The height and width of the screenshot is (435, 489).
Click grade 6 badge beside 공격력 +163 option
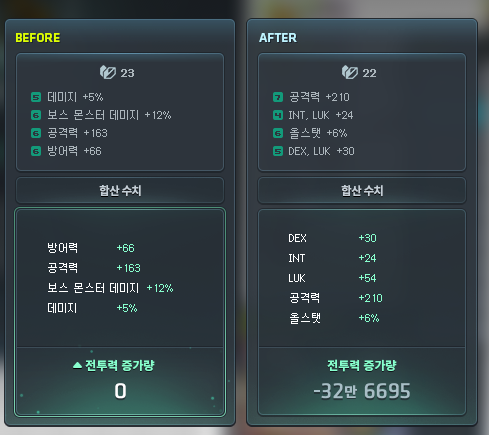tap(36, 133)
